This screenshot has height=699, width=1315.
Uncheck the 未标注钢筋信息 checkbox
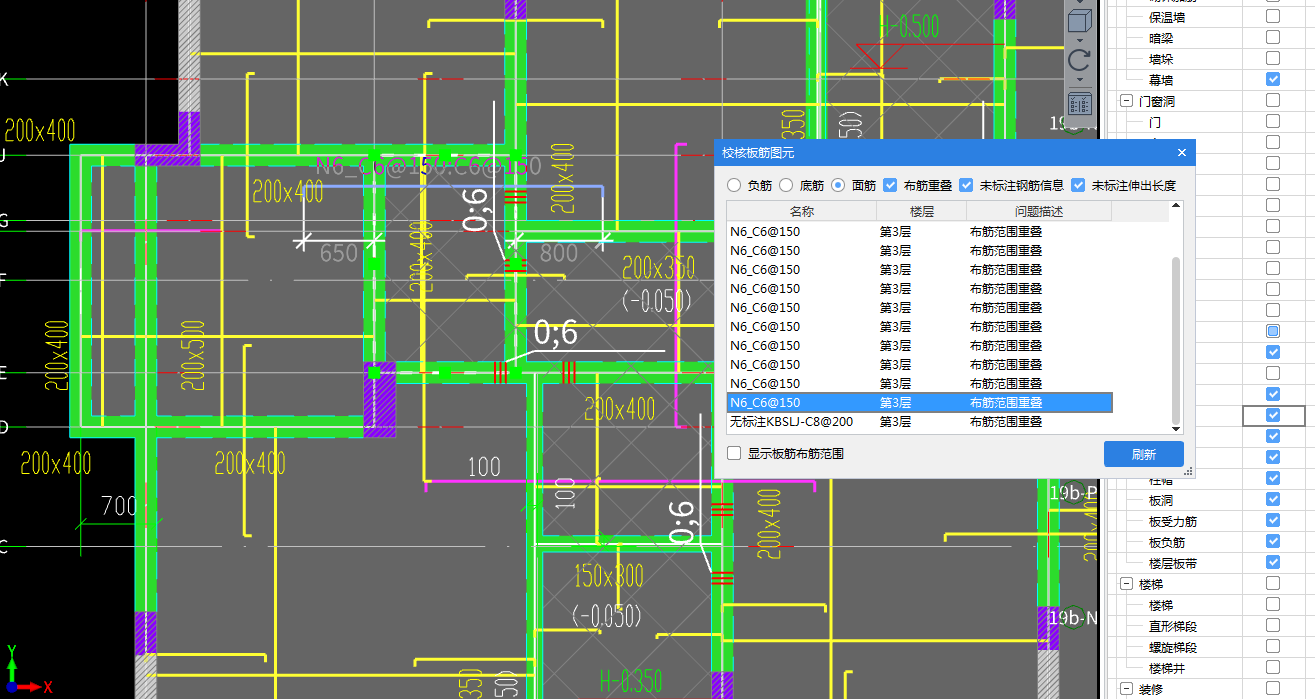(x=966, y=185)
